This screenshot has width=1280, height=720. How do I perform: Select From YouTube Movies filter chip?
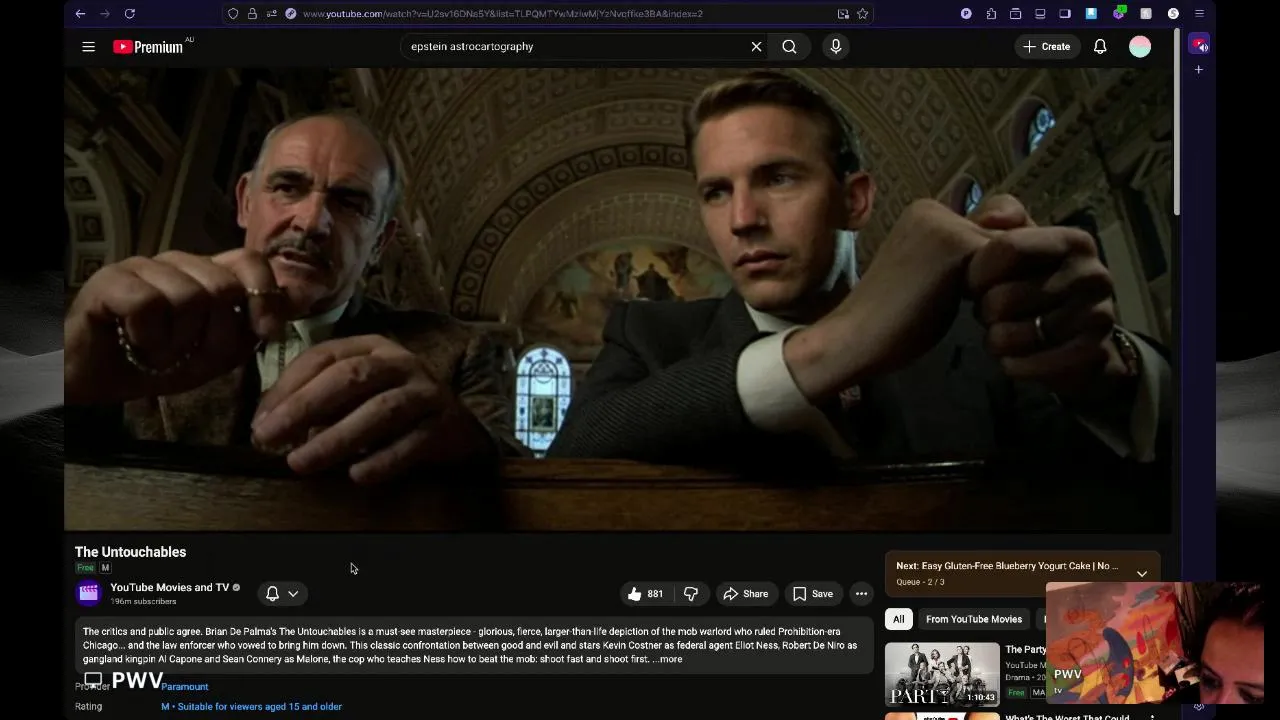[x=974, y=619]
